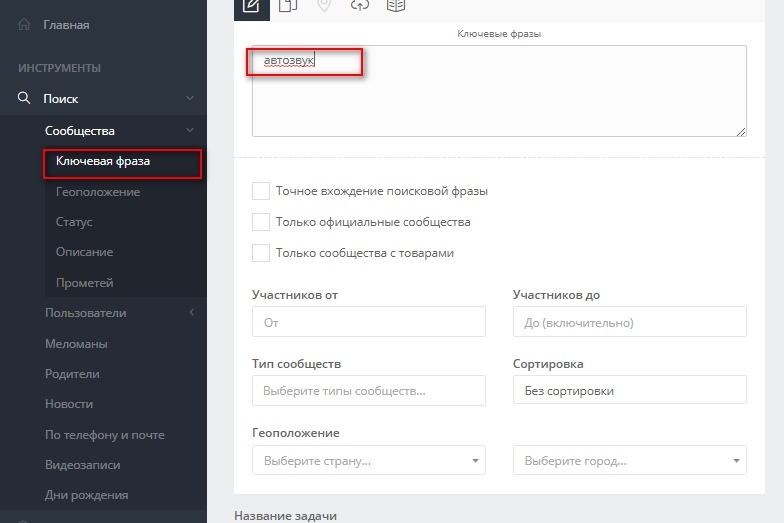Click the home icon beside Главная
The width and height of the screenshot is (784, 523).
pos(24,24)
